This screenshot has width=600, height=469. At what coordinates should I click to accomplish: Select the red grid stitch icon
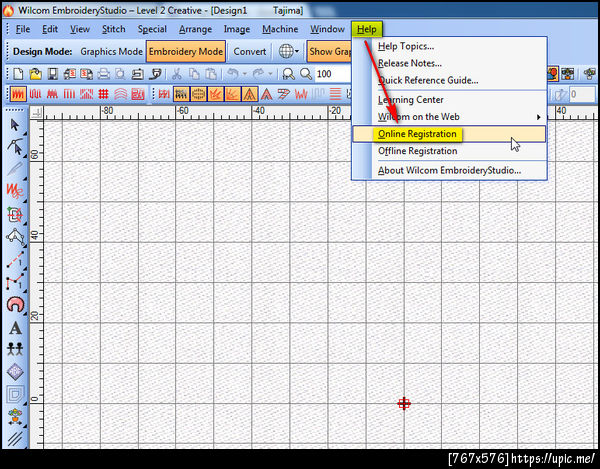tap(103, 94)
